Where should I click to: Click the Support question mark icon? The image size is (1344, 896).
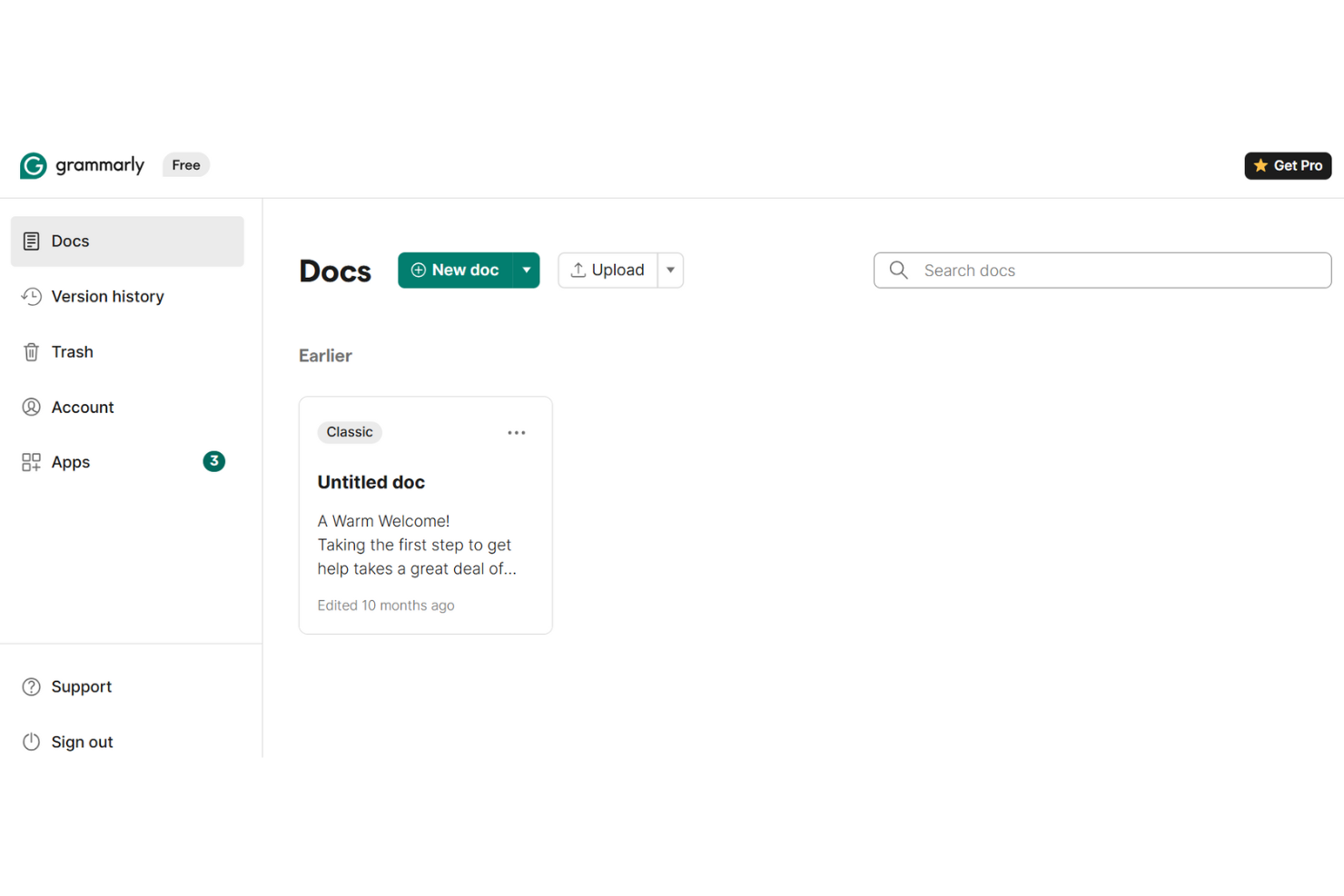pos(32,687)
